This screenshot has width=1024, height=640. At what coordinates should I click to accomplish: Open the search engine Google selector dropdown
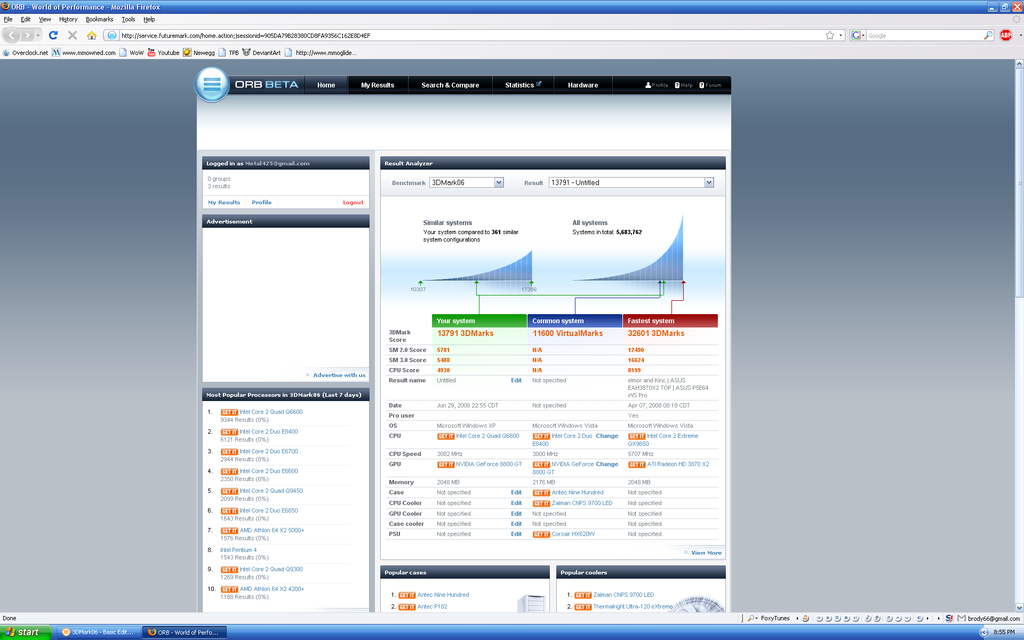click(857, 35)
